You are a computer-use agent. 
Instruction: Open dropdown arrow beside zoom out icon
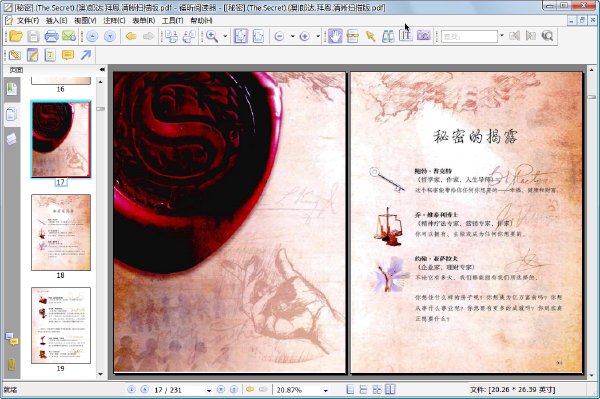pyautogui.click(x=292, y=36)
